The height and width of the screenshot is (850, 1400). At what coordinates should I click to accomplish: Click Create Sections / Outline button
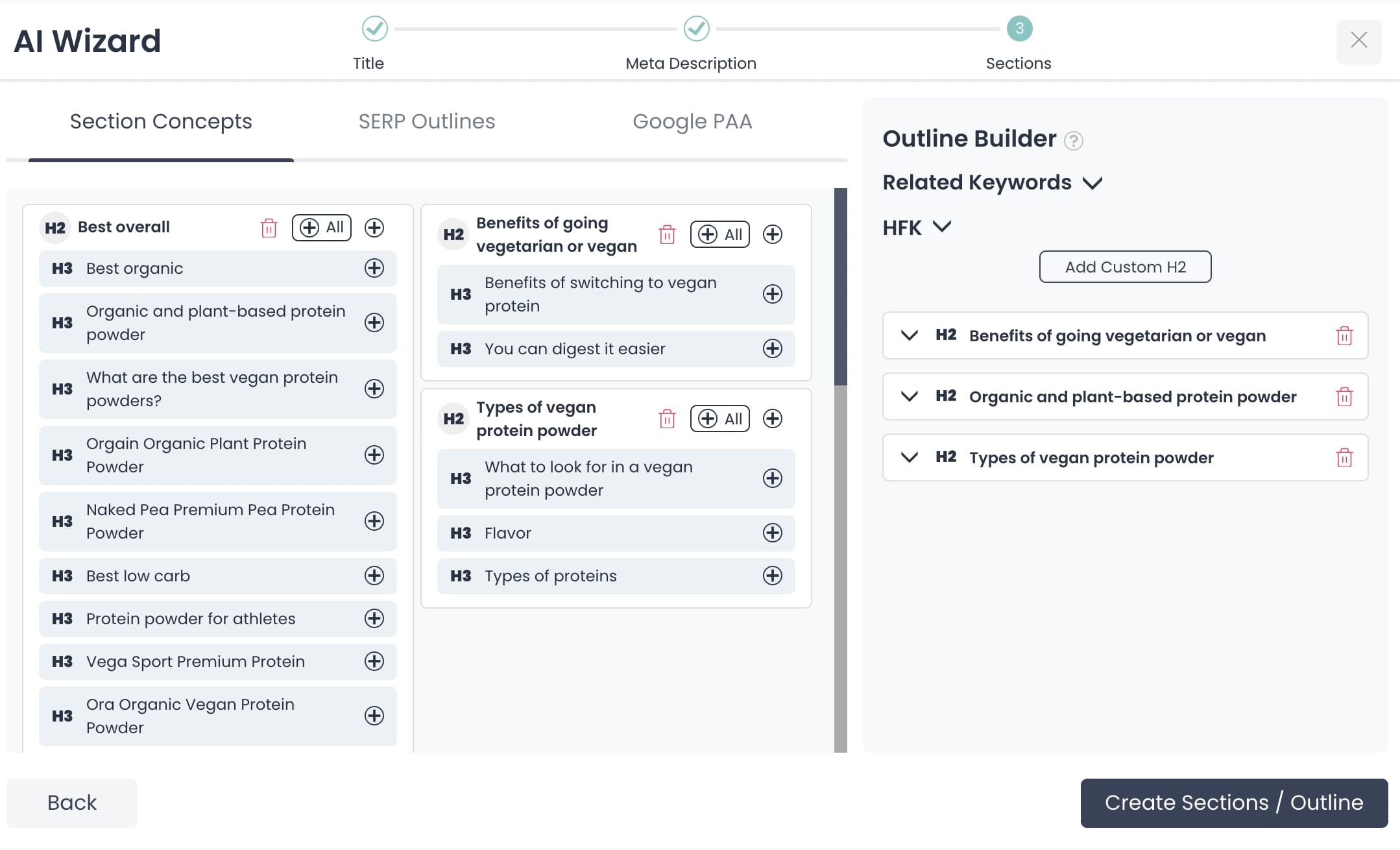1233,803
